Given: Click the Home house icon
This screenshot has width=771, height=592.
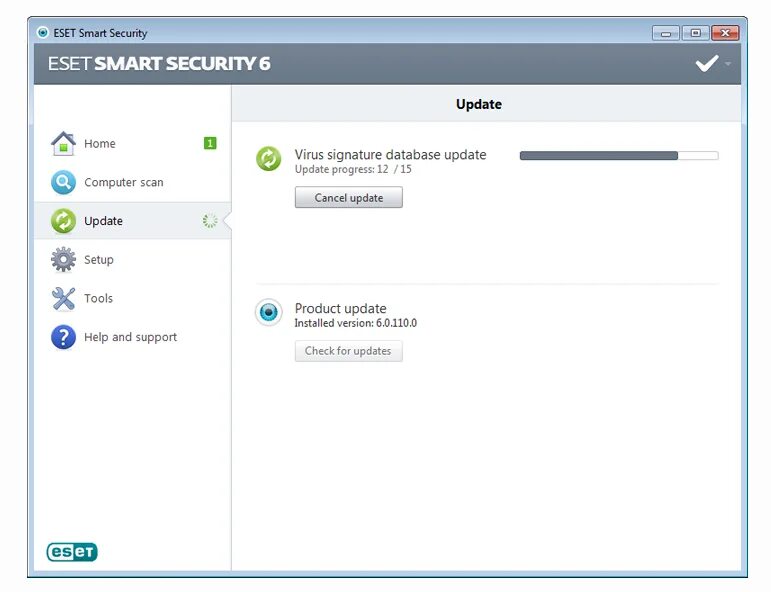Looking at the screenshot, I should (x=63, y=144).
